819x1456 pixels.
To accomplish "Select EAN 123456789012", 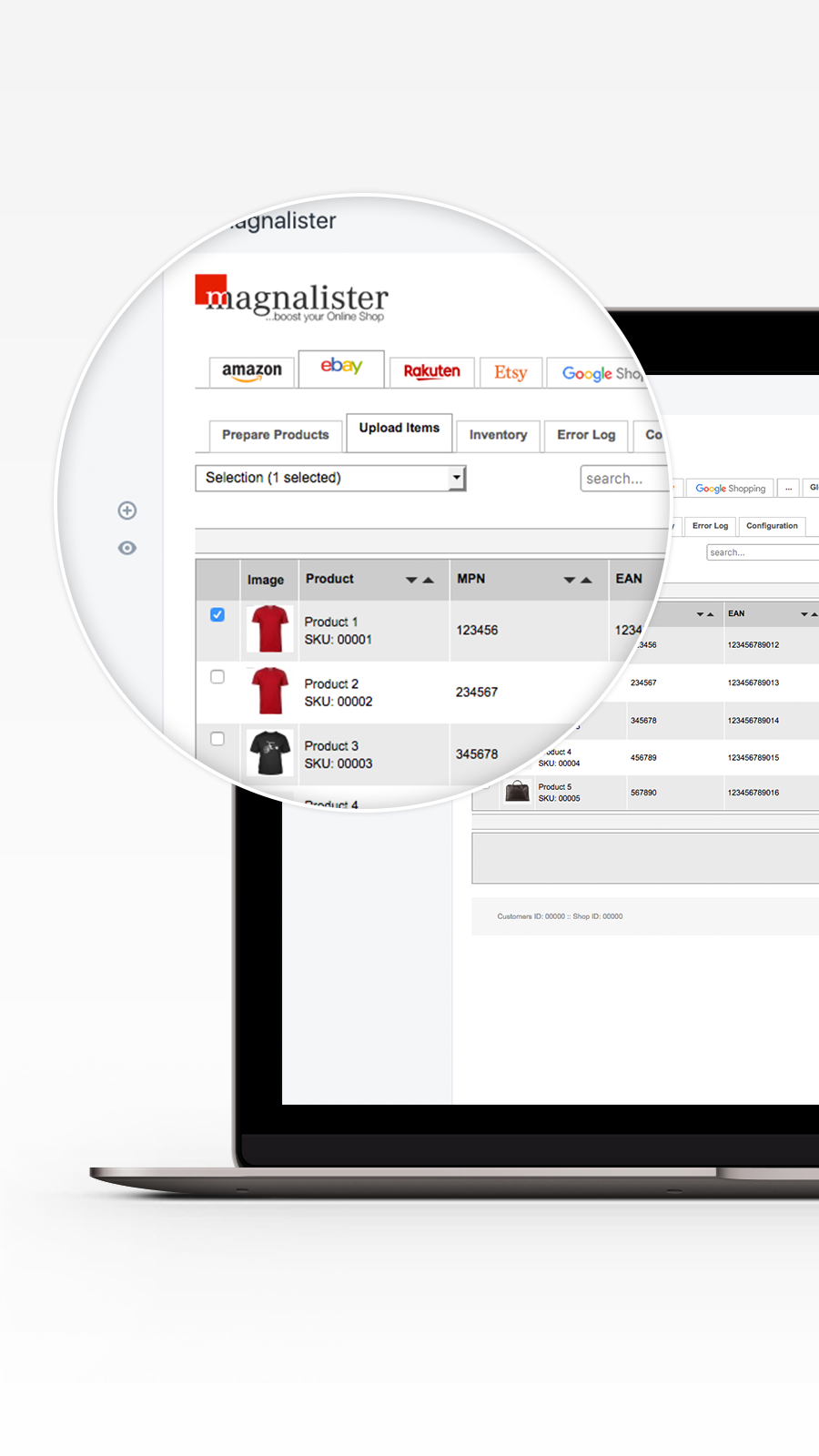I will point(753,645).
